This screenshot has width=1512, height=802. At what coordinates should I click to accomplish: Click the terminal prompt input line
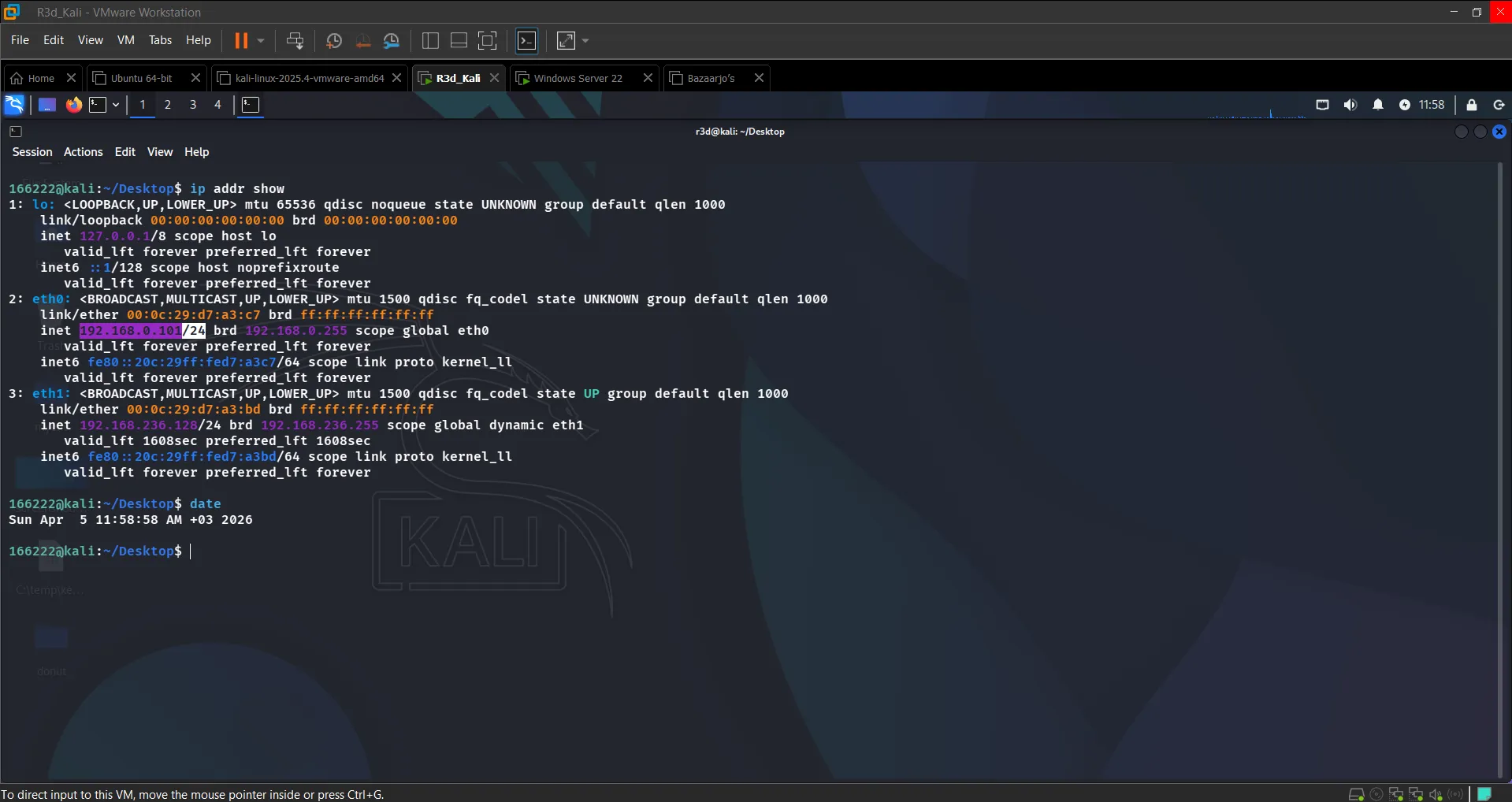coord(99,551)
